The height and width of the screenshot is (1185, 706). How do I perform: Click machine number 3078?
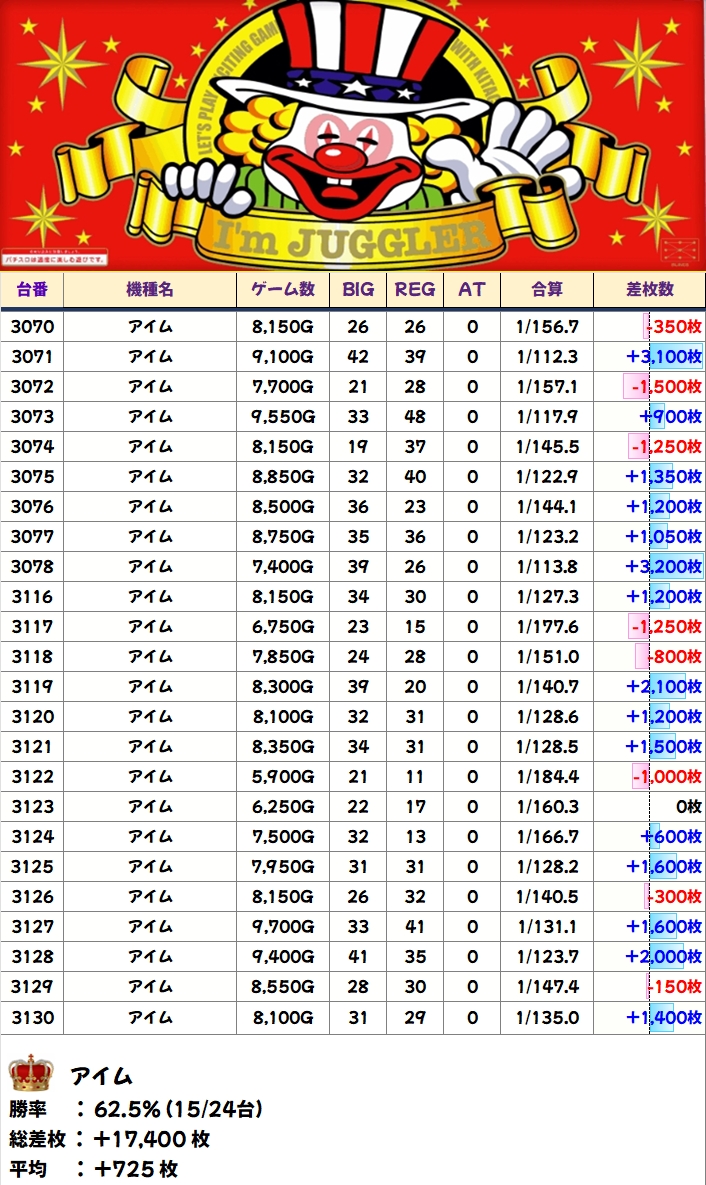click(33, 567)
